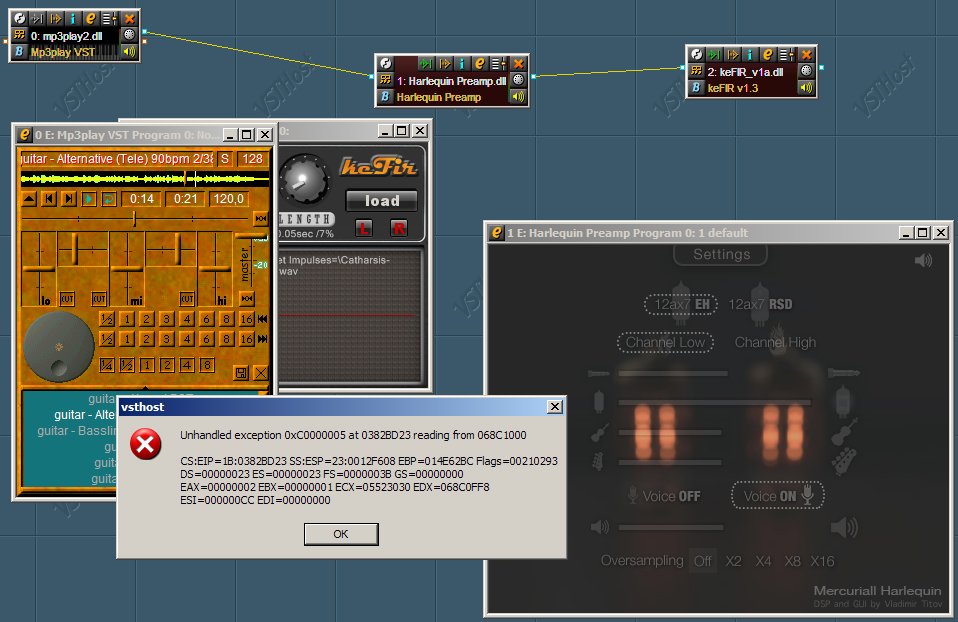Open keFIR node editor window
This screenshot has height=622, width=958.
(x=768, y=54)
